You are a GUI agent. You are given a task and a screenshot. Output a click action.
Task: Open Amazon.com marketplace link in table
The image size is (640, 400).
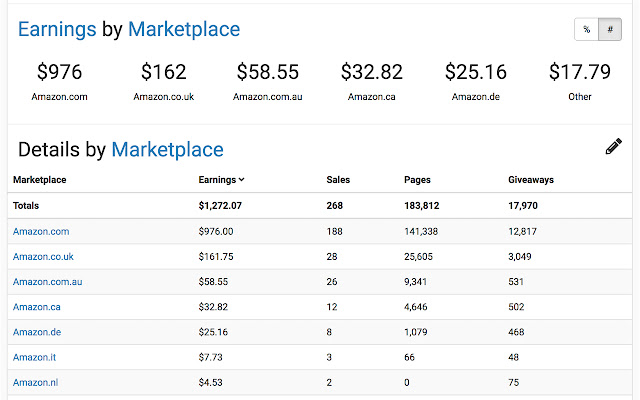[41, 231]
